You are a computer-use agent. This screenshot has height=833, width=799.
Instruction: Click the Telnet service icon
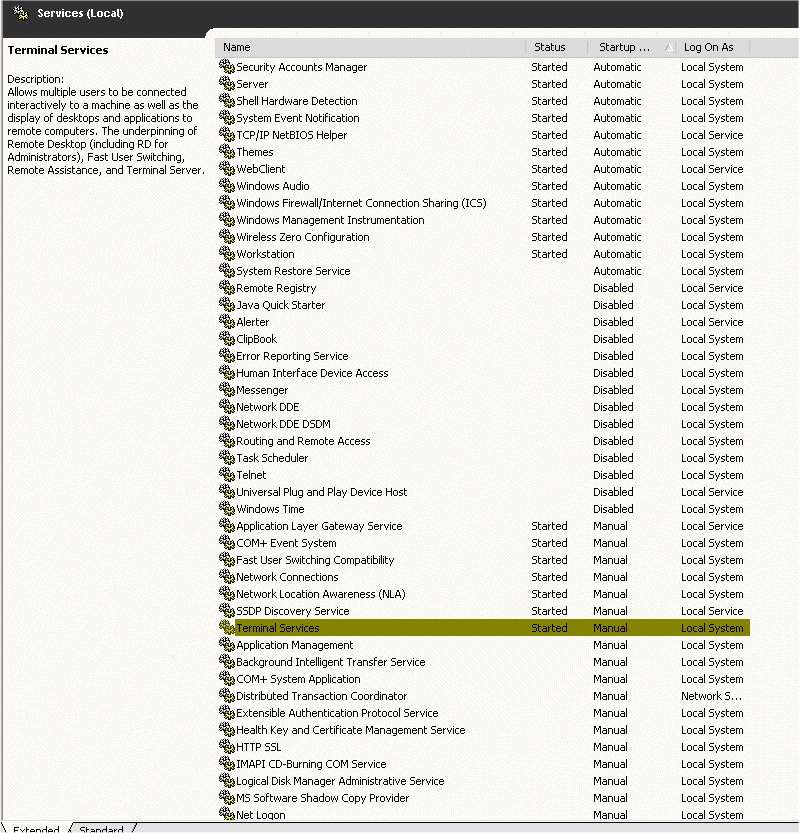point(227,474)
